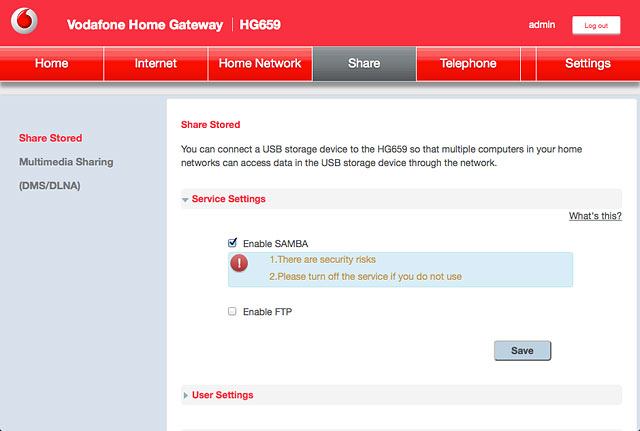Click the Vodafone Home Gateway title

(x=145, y=25)
